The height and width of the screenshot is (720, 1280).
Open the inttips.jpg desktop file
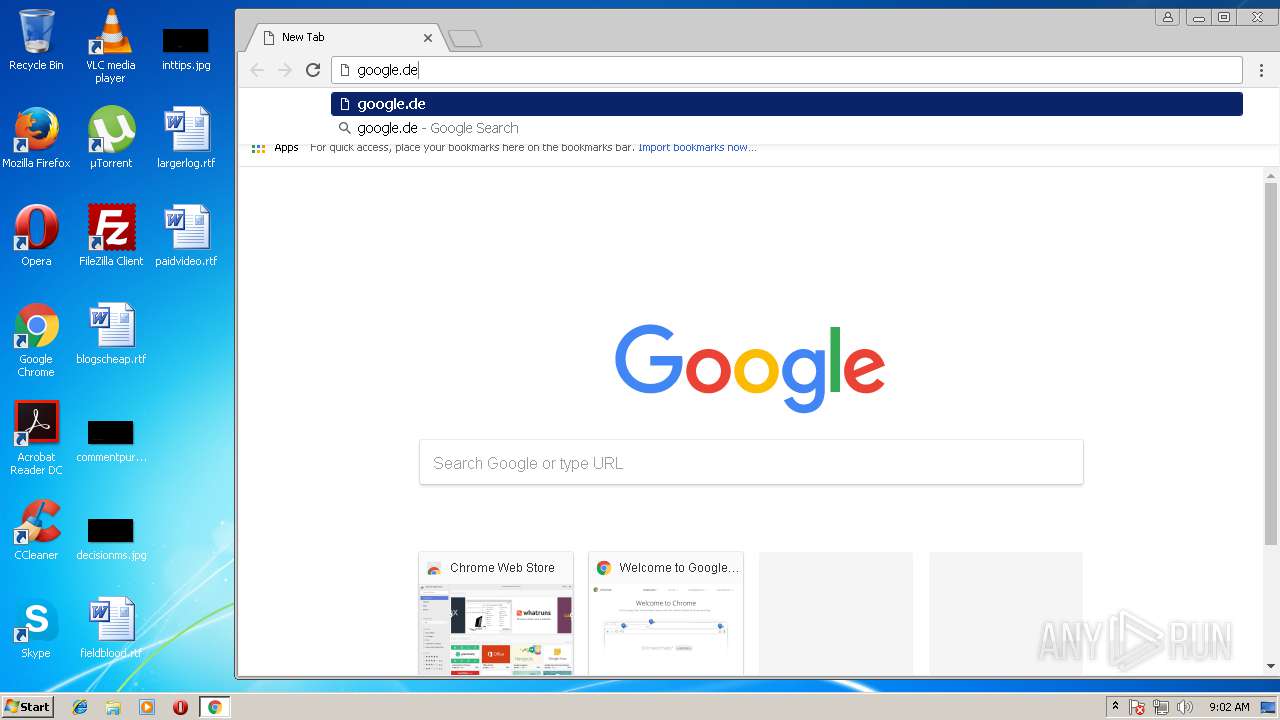pyautogui.click(x=186, y=48)
